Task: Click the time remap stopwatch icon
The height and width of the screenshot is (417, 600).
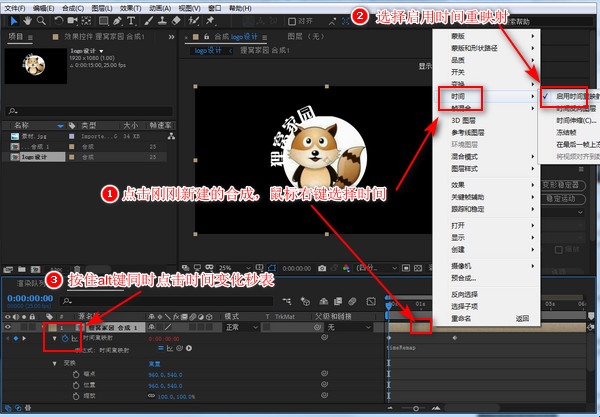Action: click(x=65, y=338)
